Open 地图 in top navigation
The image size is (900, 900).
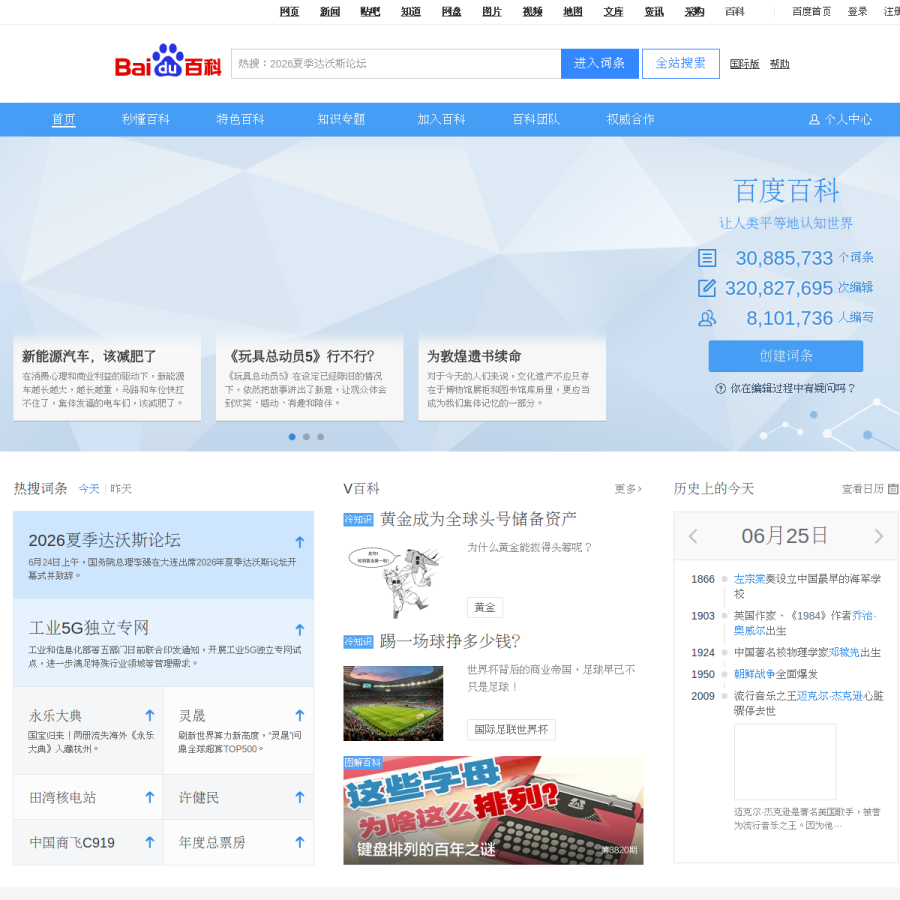573,11
